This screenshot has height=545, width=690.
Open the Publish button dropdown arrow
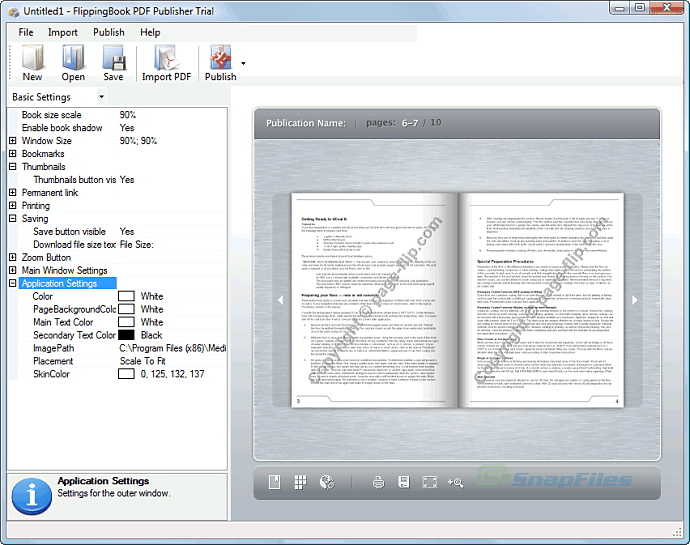[x=243, y=63]
